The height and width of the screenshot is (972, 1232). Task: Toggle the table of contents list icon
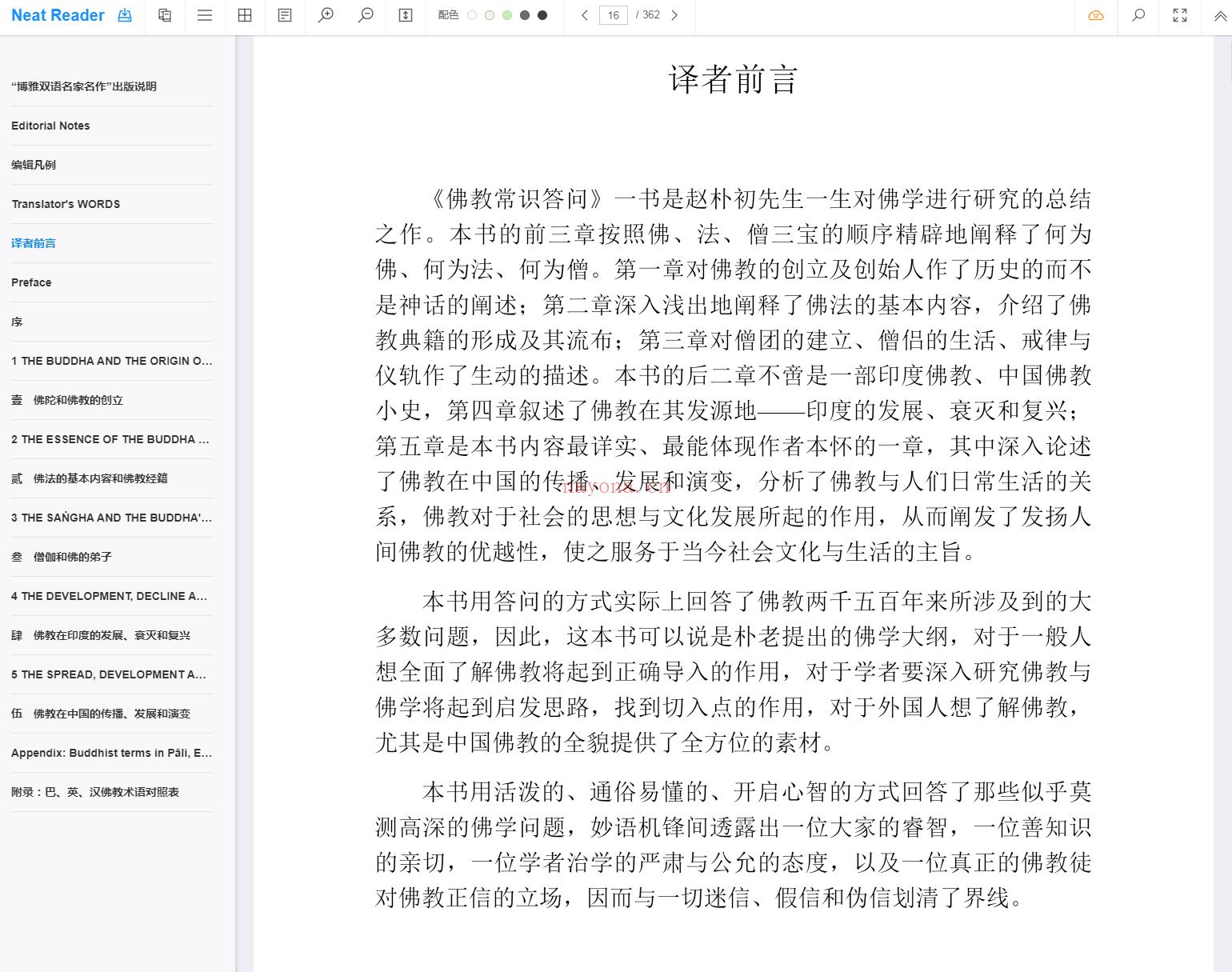pyautogui.click(x=205, y=15)
